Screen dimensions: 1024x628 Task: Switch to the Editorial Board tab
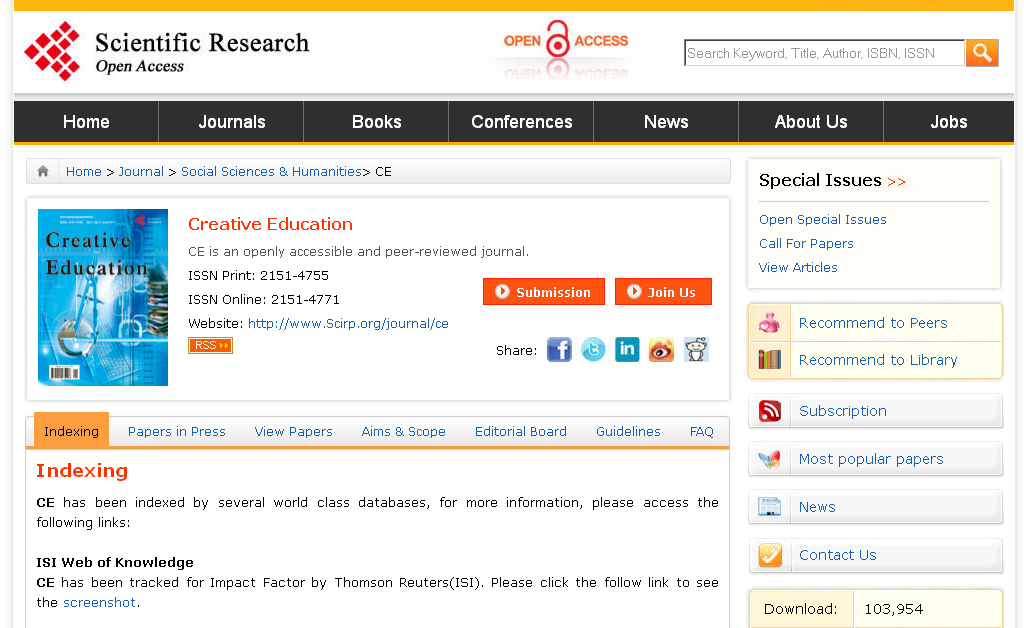click(x=520, y=432)
